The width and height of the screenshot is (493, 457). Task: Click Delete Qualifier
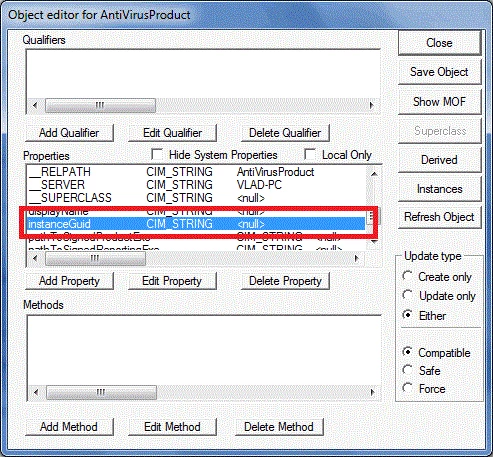pyautogui.click(x=285, y=133)
